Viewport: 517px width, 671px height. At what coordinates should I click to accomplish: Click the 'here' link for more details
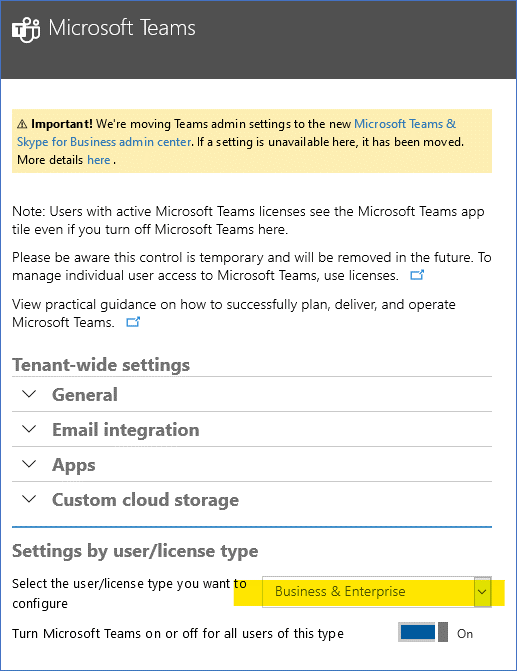[99, 160]
